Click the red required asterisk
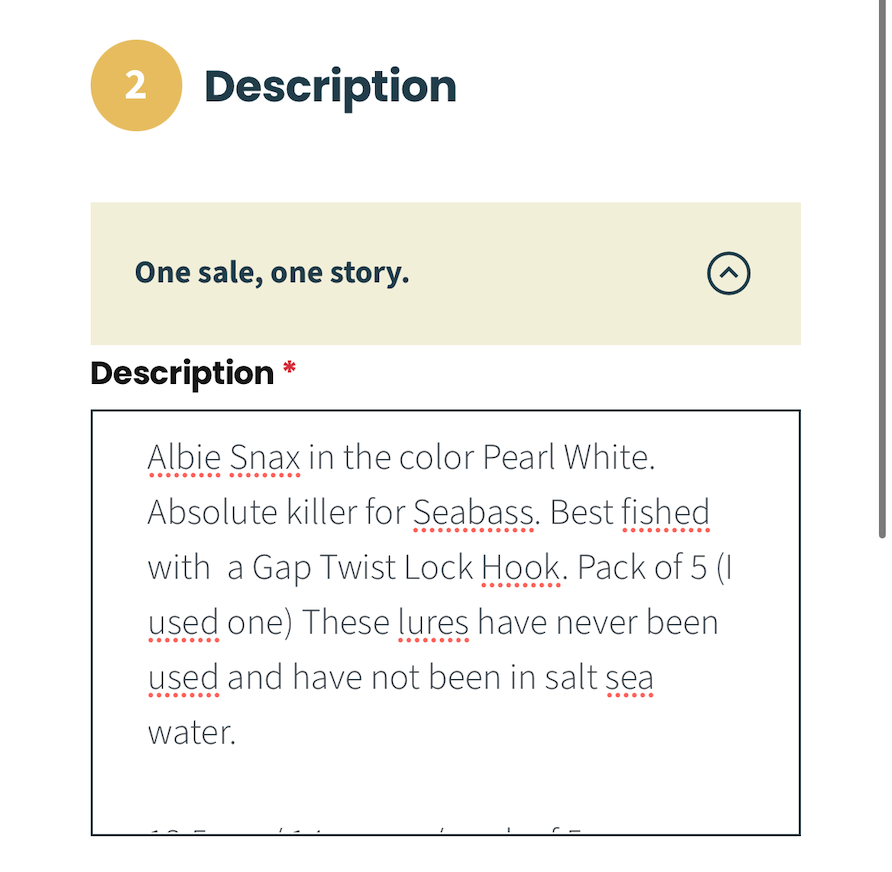This screenshot has width=892, height=872. coord(290,367)
